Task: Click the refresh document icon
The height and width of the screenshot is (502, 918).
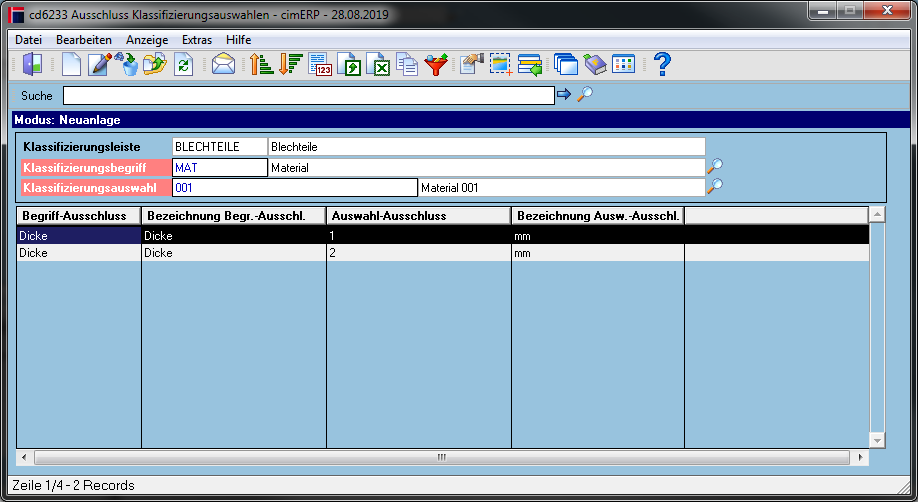Action: [x=183, y=64]
